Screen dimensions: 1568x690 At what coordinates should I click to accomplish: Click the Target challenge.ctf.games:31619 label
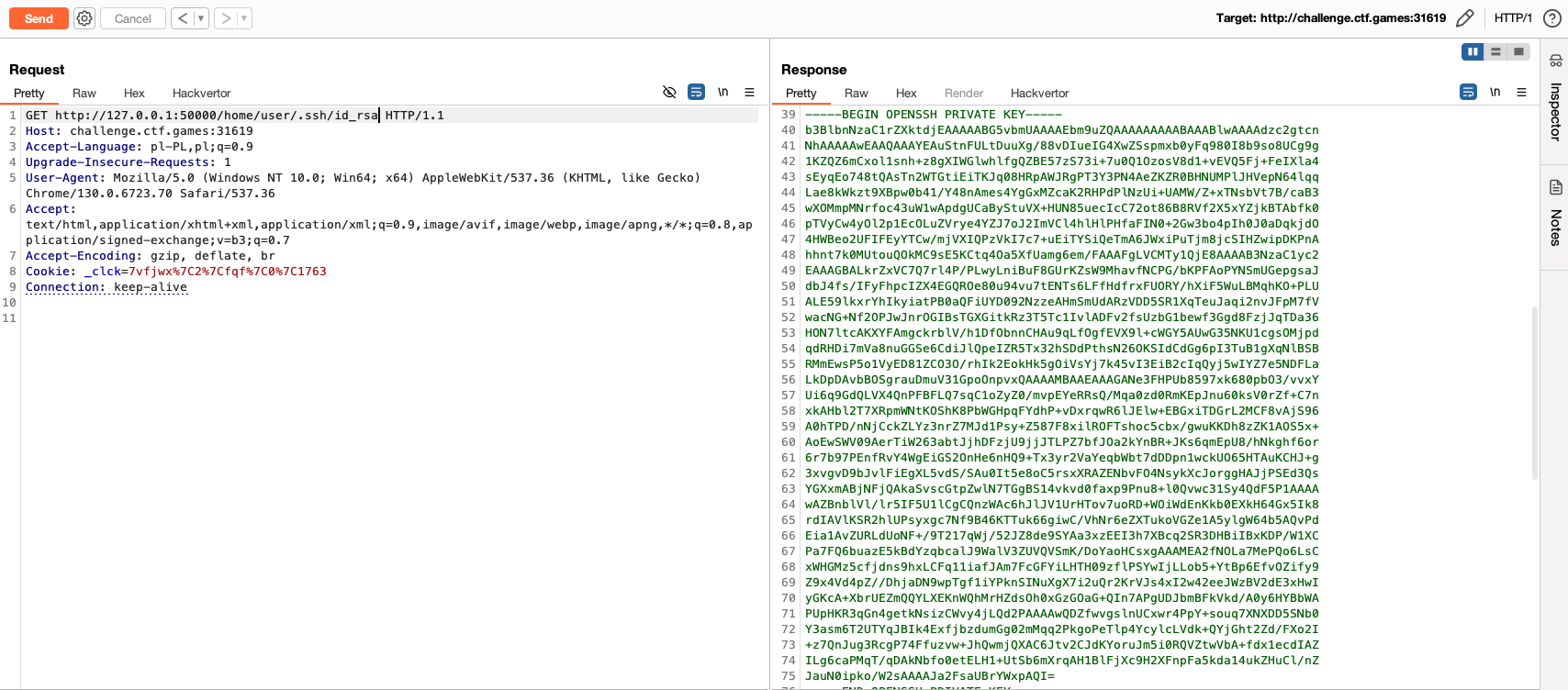1330,18
